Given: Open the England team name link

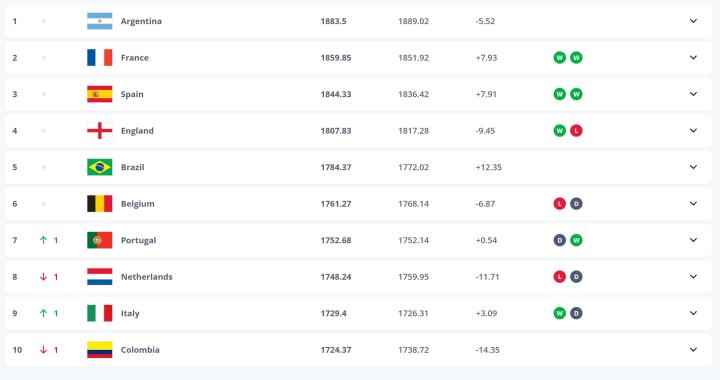Looking at the screenshot, I should 137,131.
